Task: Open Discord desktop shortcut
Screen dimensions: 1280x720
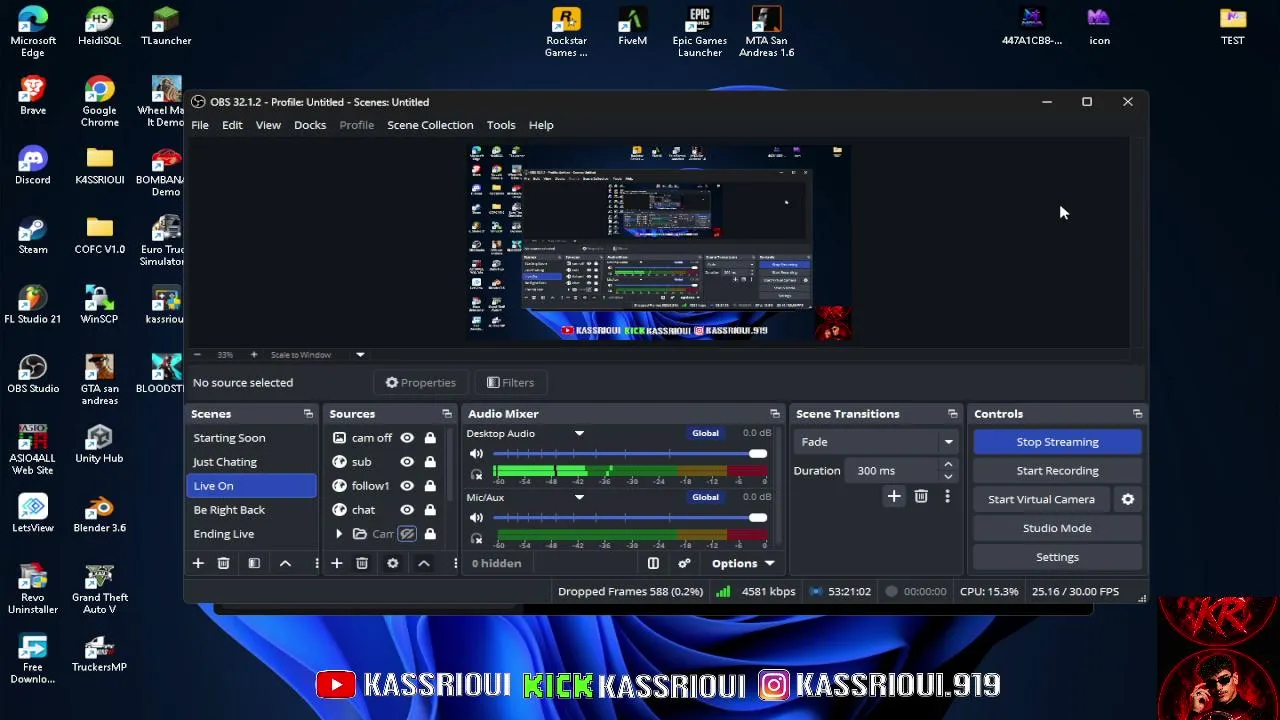Action: (x=33, y=165)
